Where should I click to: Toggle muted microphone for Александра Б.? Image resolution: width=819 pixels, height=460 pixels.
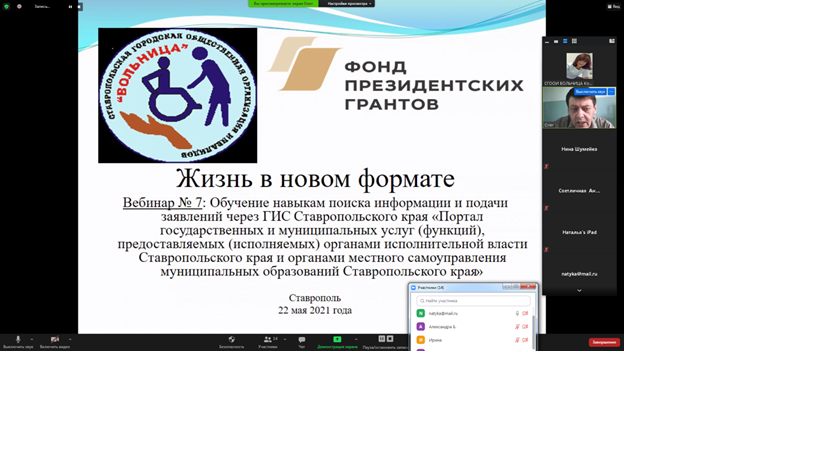coord(516,326)
